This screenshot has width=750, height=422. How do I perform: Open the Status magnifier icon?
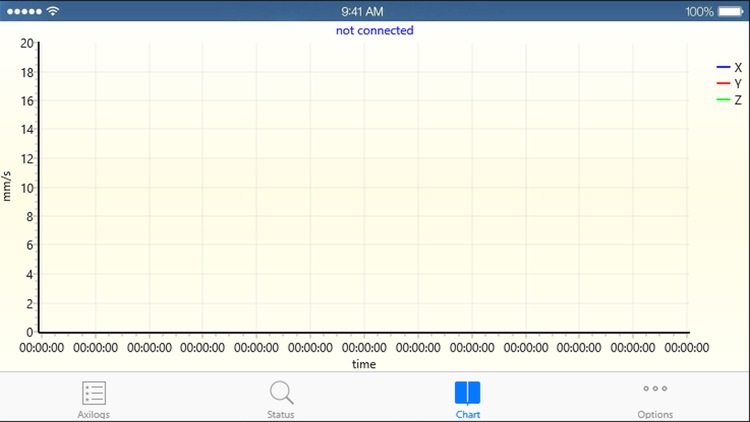pyautogui.click(x=281, y=393)
